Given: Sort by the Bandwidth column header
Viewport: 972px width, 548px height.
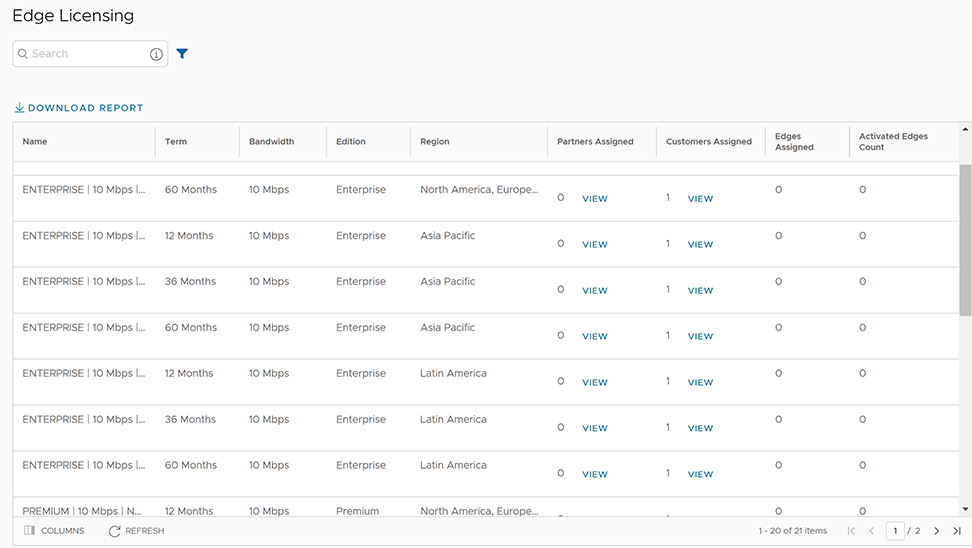Looking at the screenshot, I should point(271,142).
